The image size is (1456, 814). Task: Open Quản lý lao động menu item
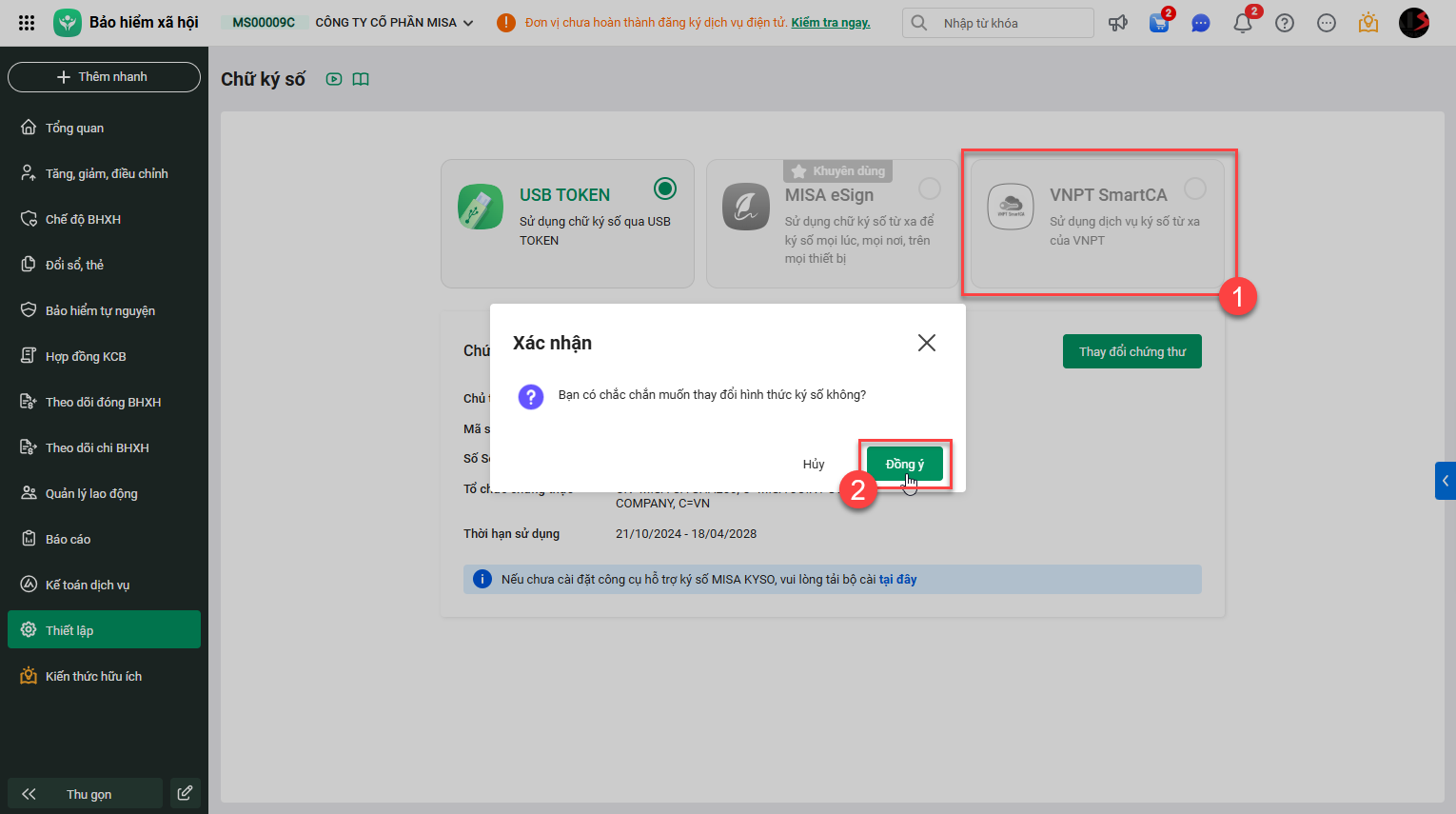tap(105, 493)
